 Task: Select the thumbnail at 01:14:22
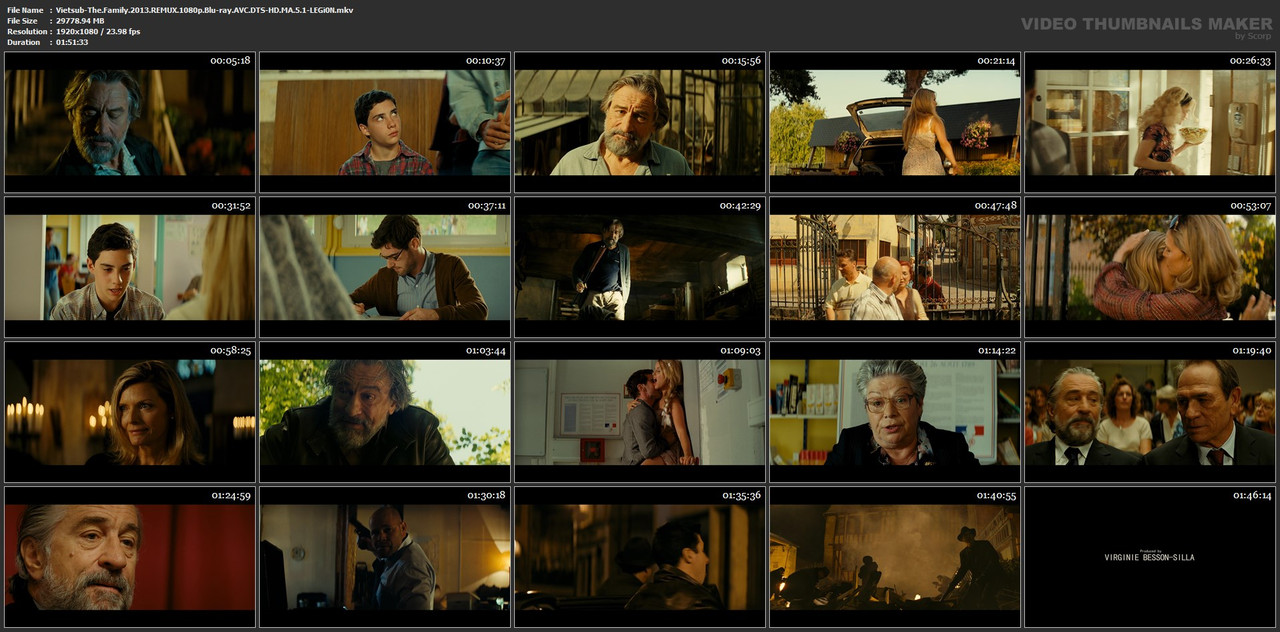(895, 412)
